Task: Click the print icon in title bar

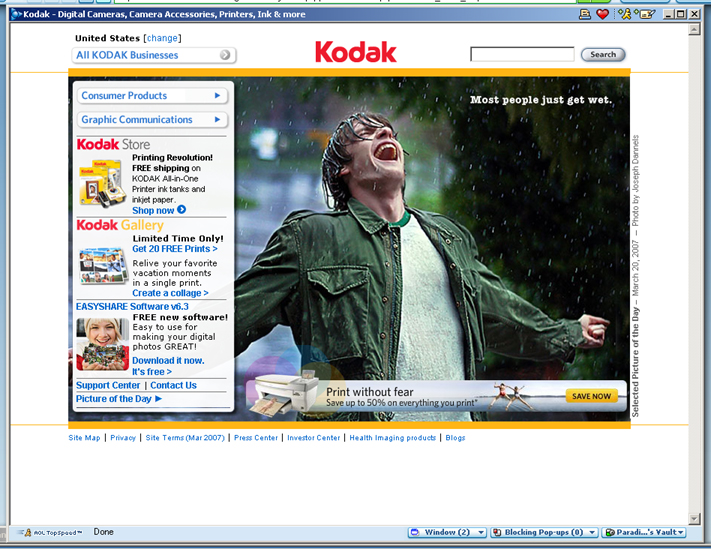Action: coord(585,15)
